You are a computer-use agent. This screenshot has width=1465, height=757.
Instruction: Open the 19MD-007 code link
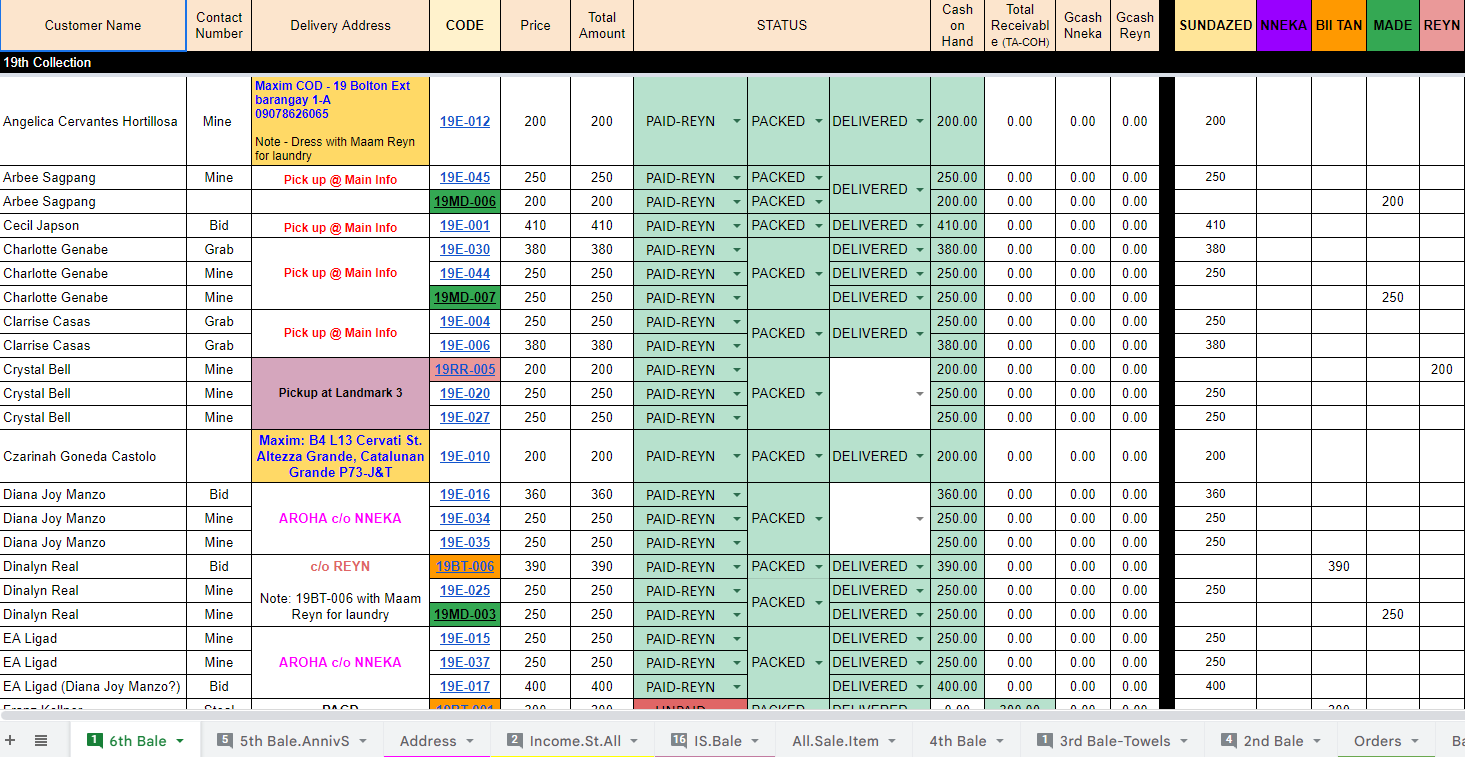click(x=465, y=298)
